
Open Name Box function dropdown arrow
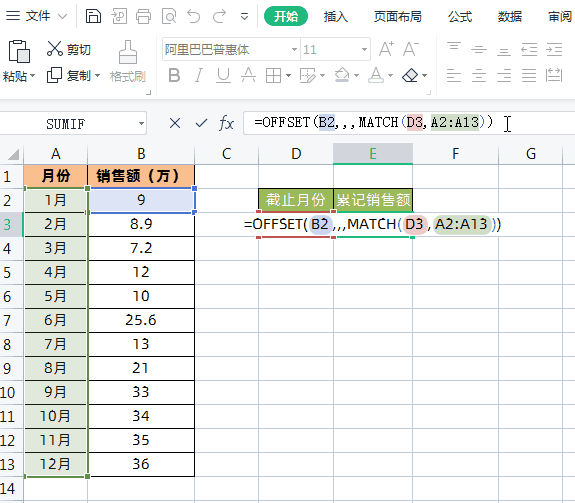click(x=141, y=124)
